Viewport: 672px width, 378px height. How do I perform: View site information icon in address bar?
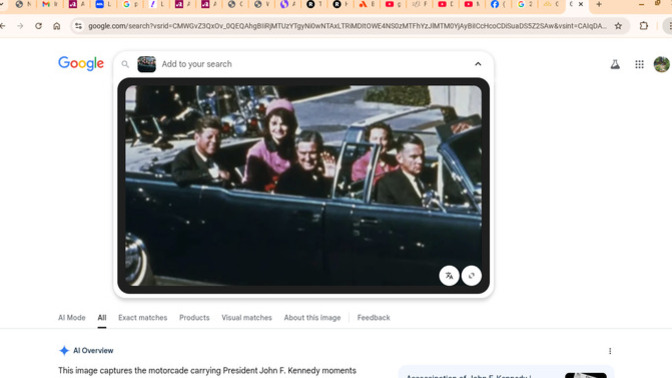pyautogui.click(x=78, y=26)
